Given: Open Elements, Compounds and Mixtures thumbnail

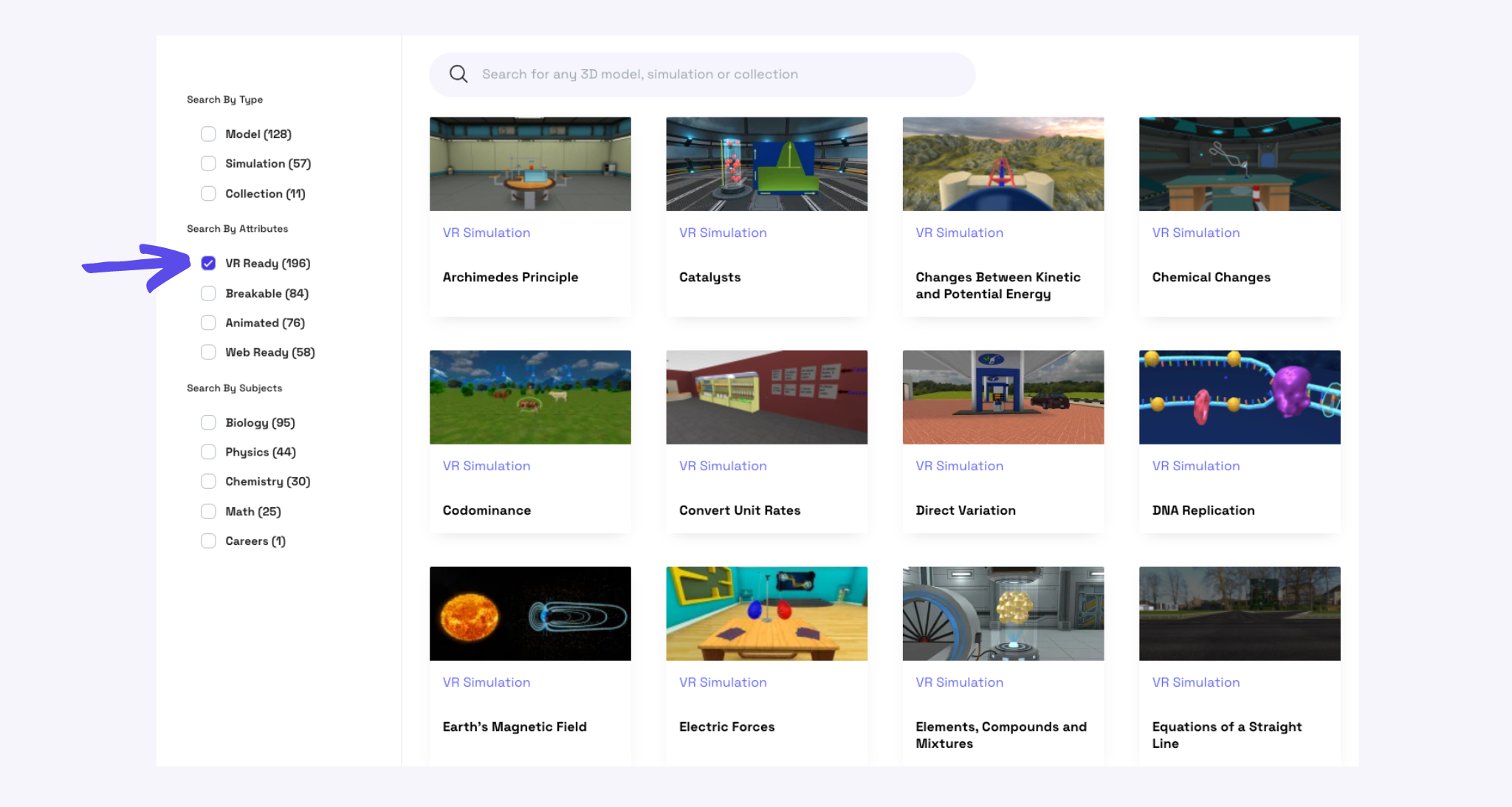Looking at the screenshot, I should 1003,614.
